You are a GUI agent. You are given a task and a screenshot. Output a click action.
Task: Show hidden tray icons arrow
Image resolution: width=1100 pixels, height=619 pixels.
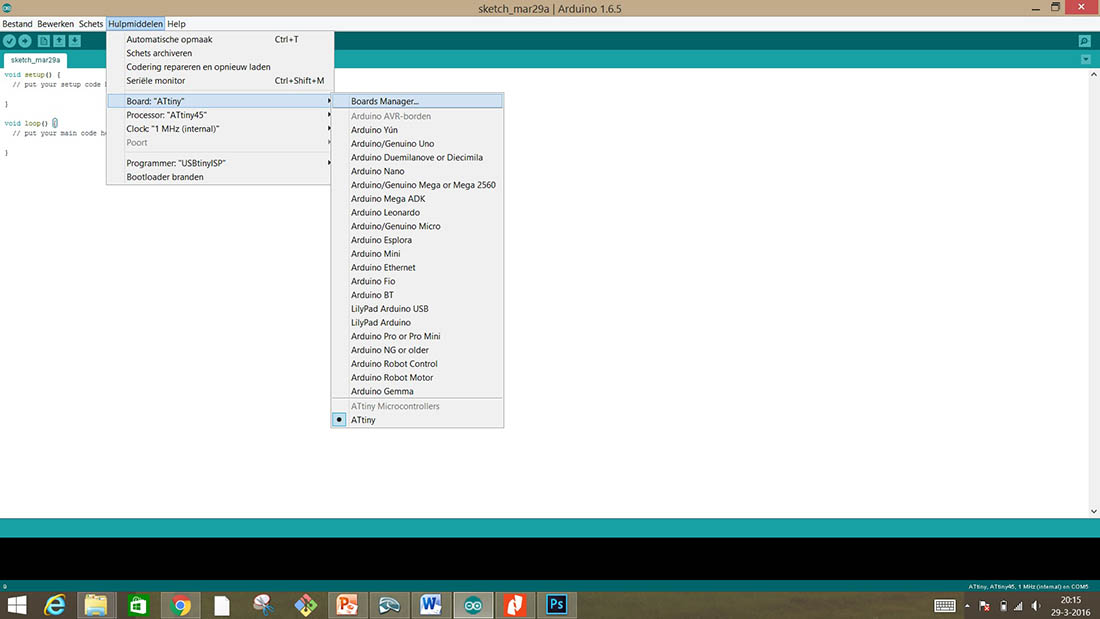(x=967, y=606)
